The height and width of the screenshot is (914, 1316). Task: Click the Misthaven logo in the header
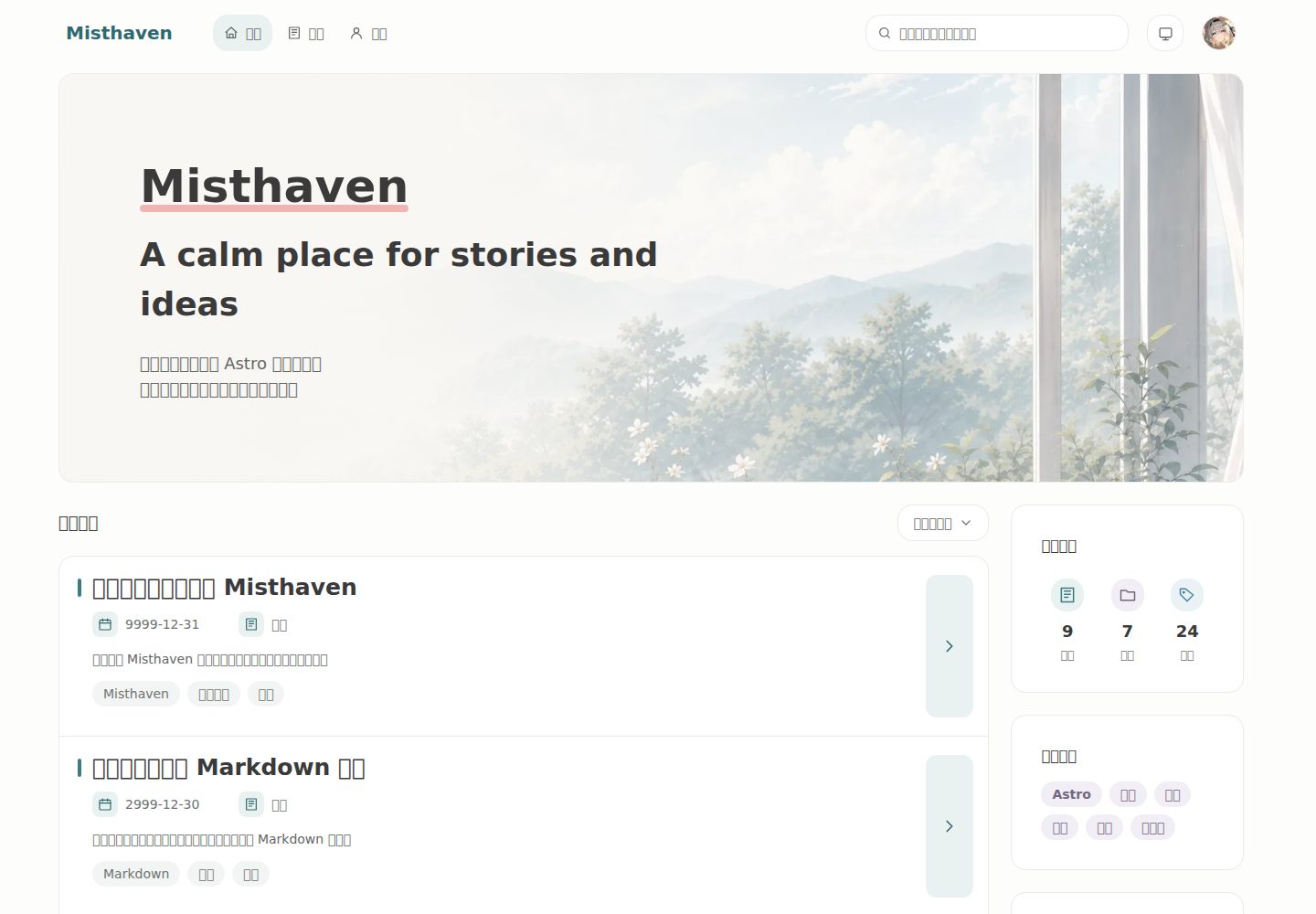(x=119, y=33)
